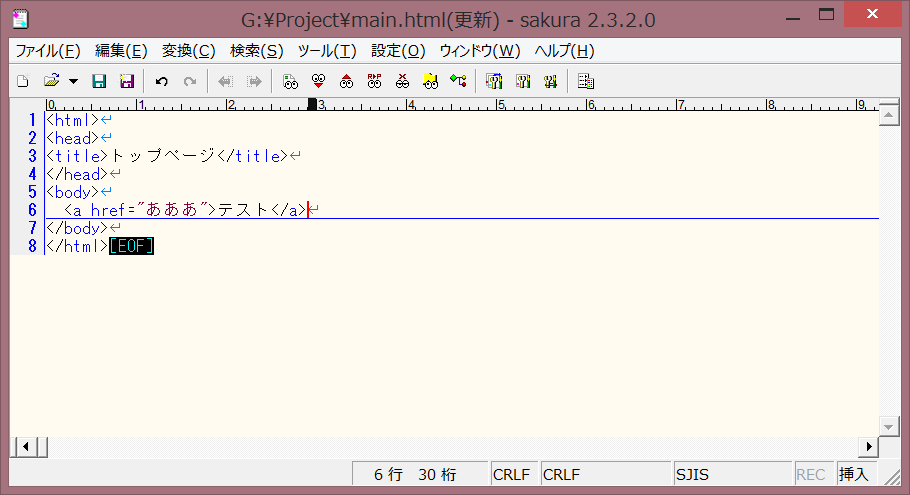Redo the edit via greyed arrow
The width and height of the screenshot is (910, 495).
pyautogui.click(x=190, y=81)
